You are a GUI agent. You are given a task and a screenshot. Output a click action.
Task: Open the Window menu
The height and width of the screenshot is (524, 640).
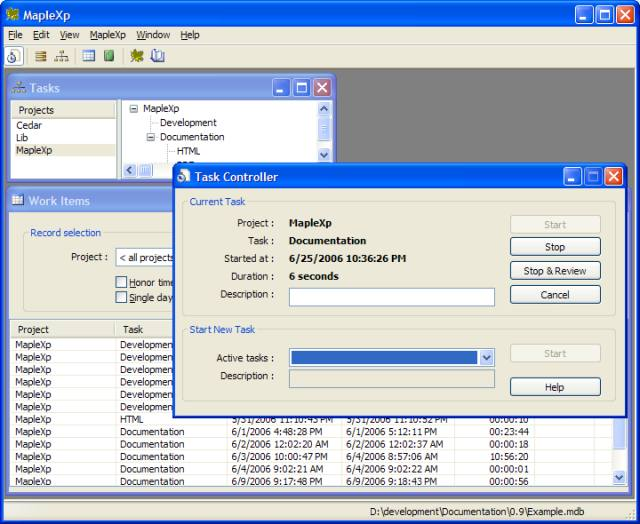(153, 35)
